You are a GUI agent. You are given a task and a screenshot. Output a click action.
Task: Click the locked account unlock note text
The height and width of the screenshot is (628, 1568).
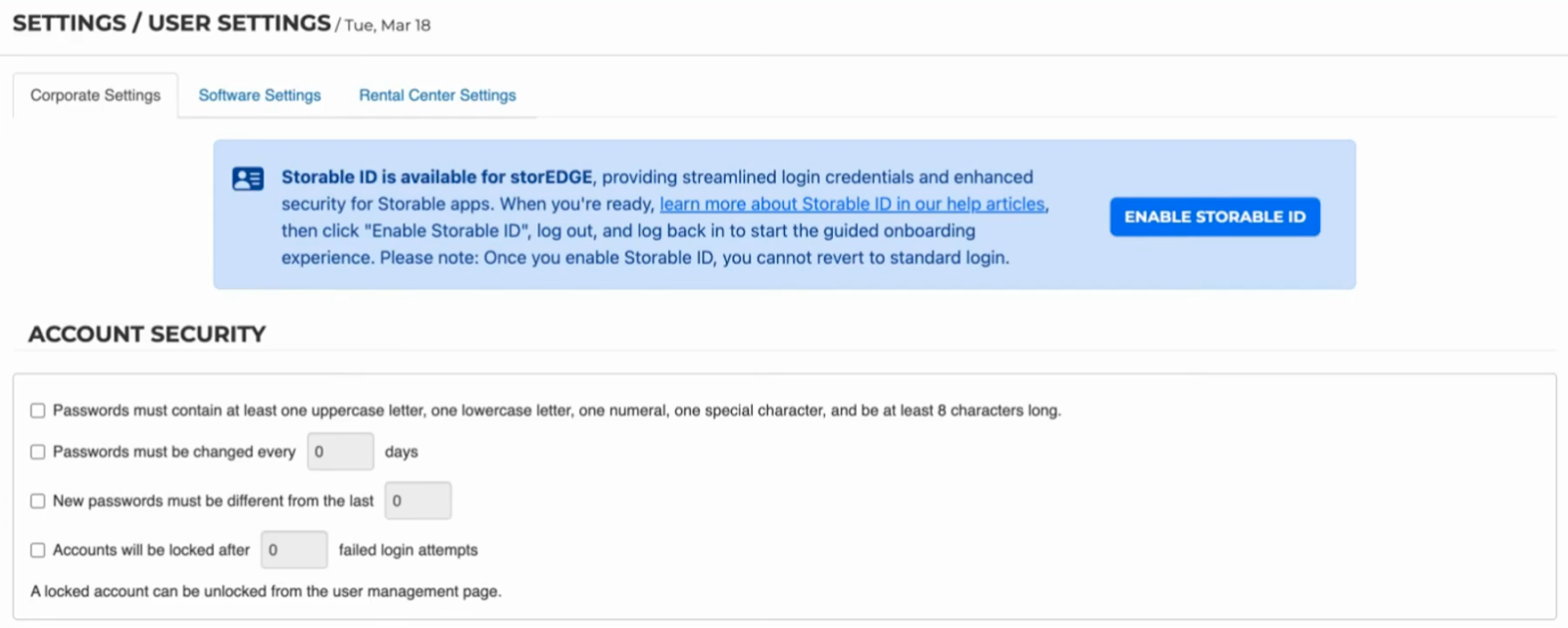pos(266,592)
